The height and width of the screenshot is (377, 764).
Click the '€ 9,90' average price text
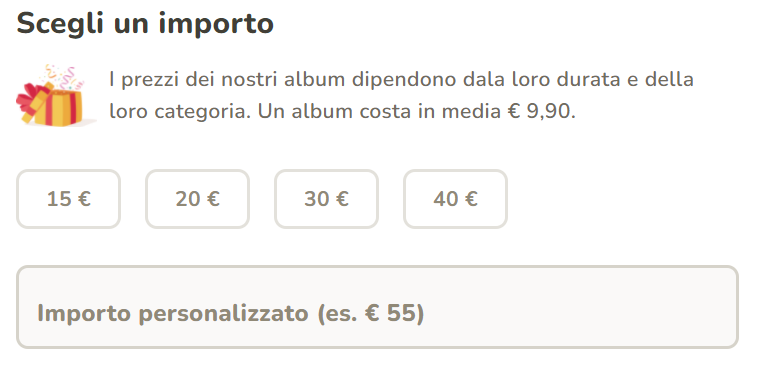coord(541,112)
